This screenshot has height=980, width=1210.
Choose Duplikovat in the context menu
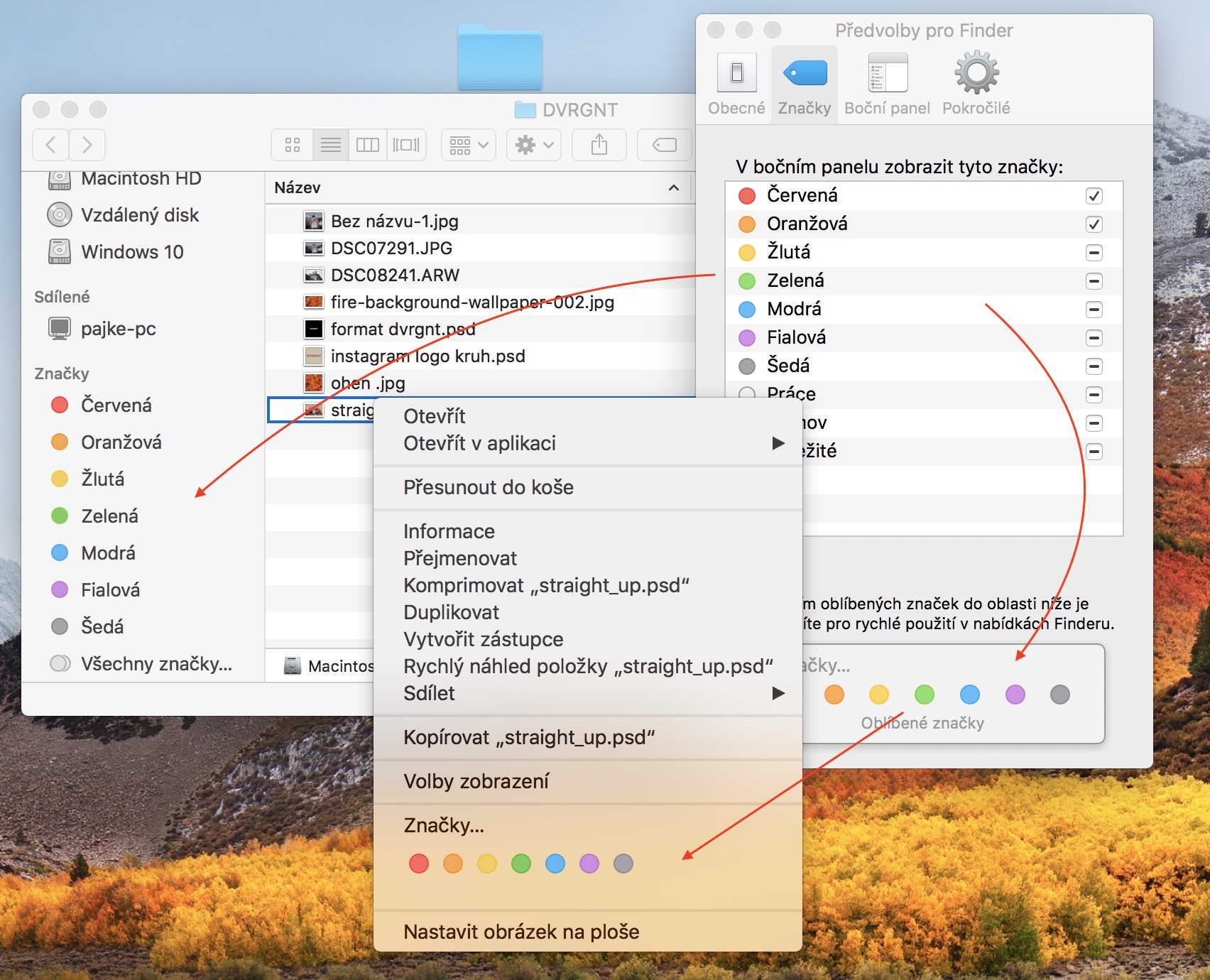tap(588, 612)
